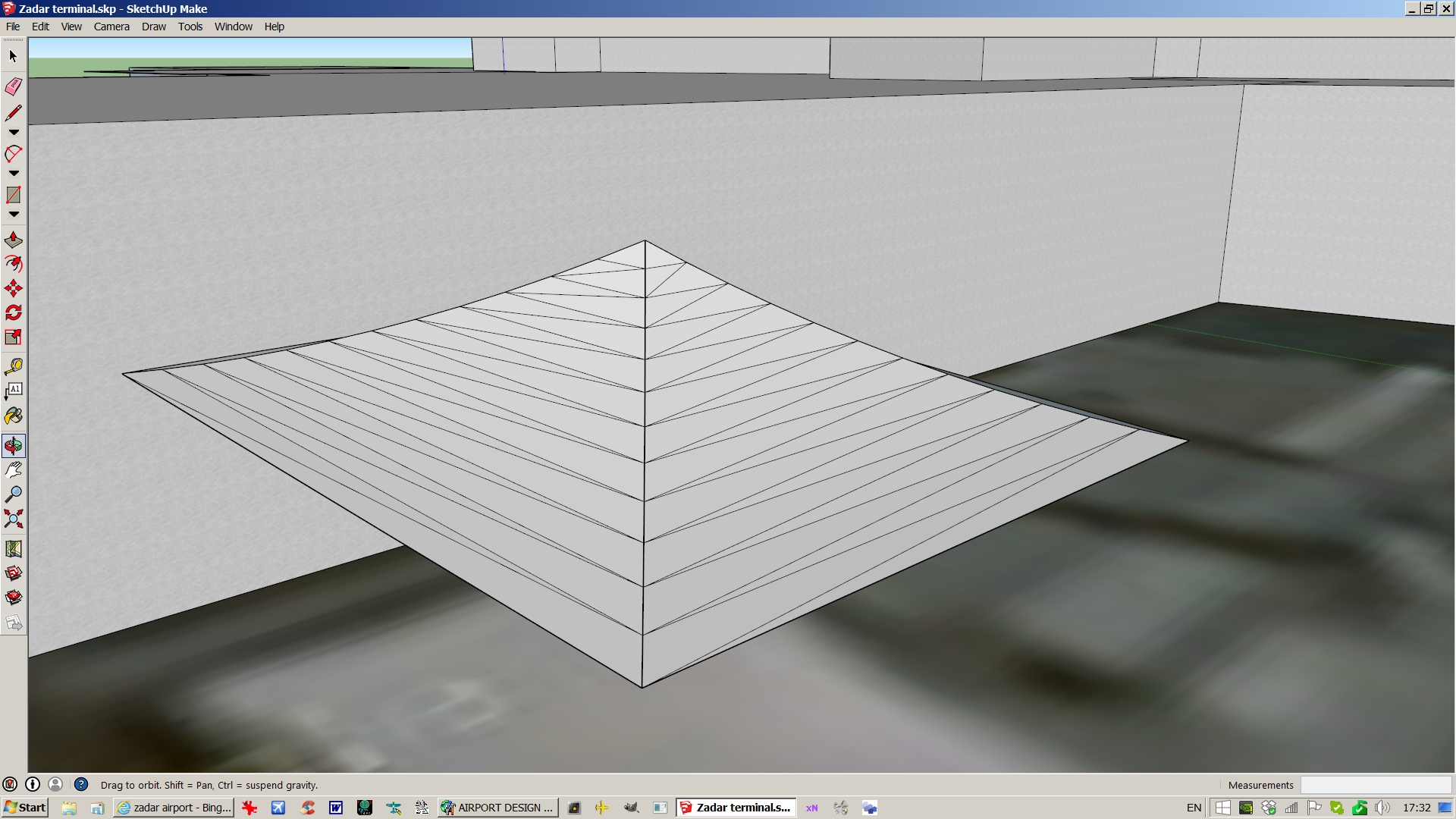The height and width of the screenshot is (819, 1456).
Task: Click the user sign-in status icon
Action: pos(55,785)
